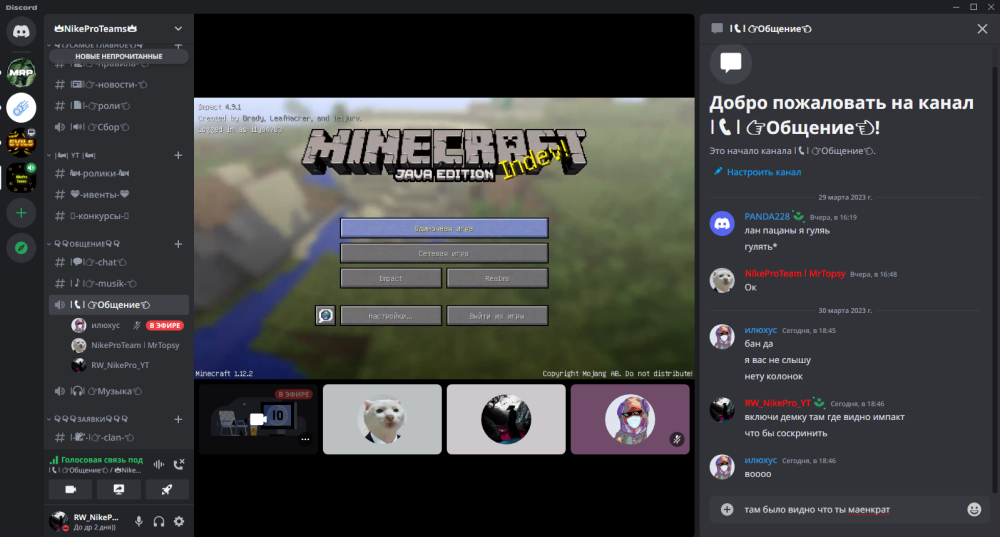Click user илюхус in voice list
Image resolution: width=1000 pixels, height=537 pixels.
coord(105,325)
